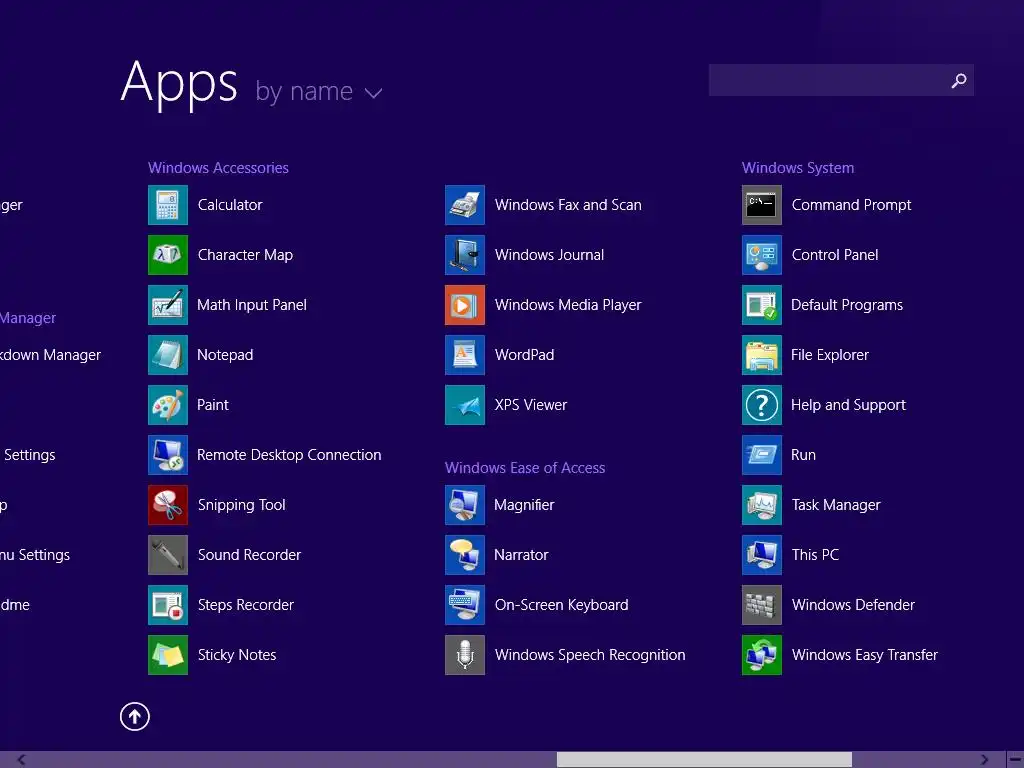
Task: Open the Task Manager icon
Action: coord(761,505)
